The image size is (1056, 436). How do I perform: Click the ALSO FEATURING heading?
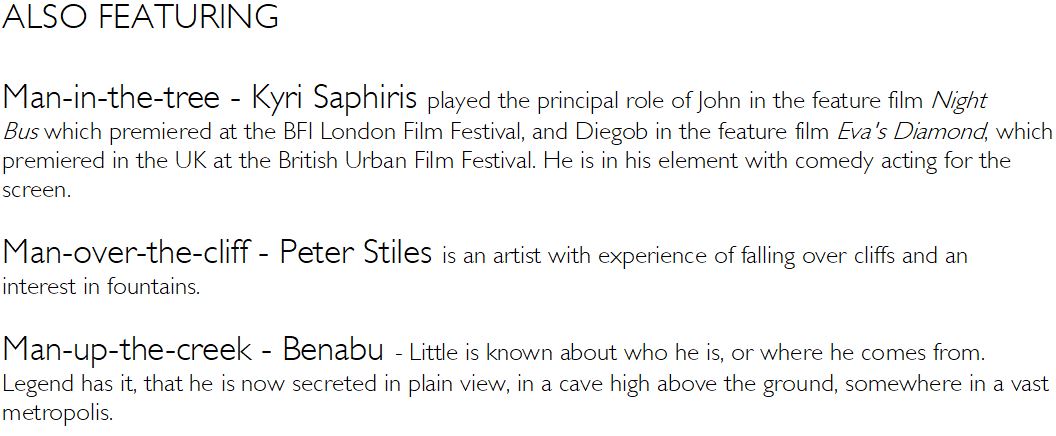click(x=140, y=17)
